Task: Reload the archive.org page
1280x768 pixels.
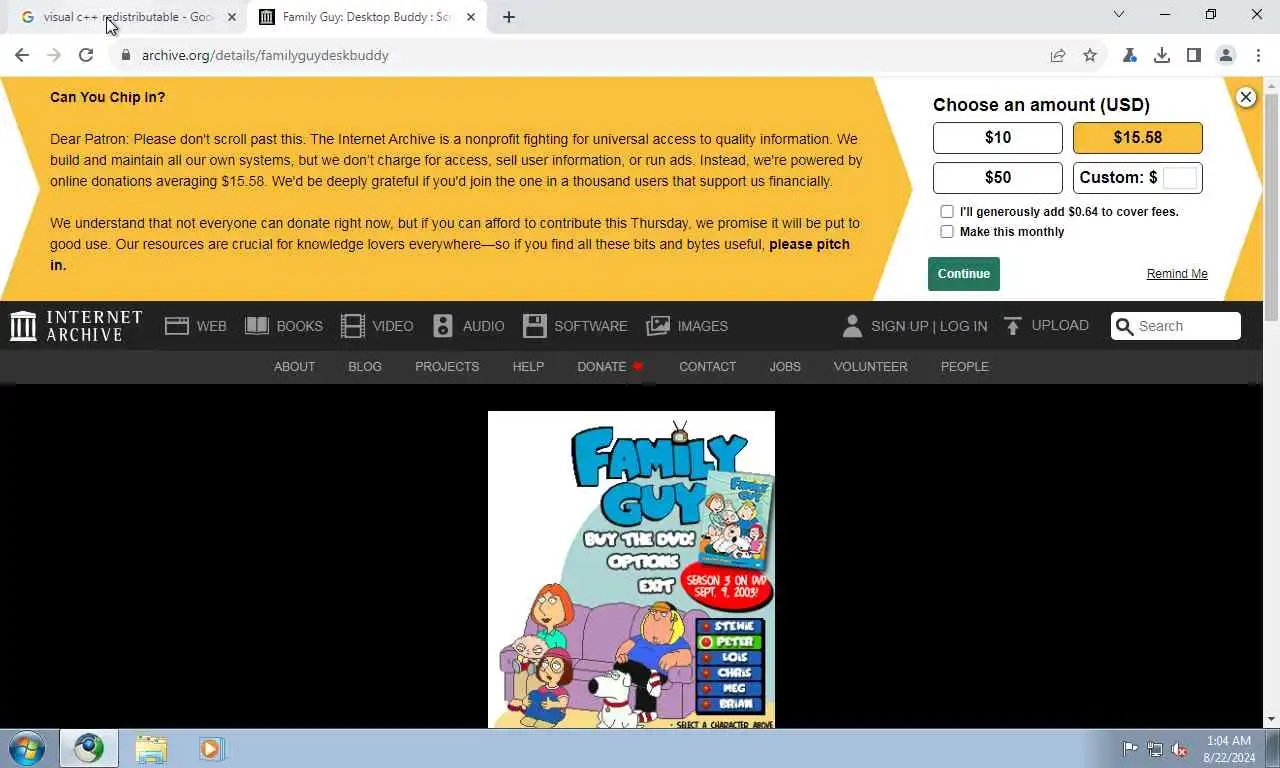Action: pyautogui.click(x=86, y=55)
